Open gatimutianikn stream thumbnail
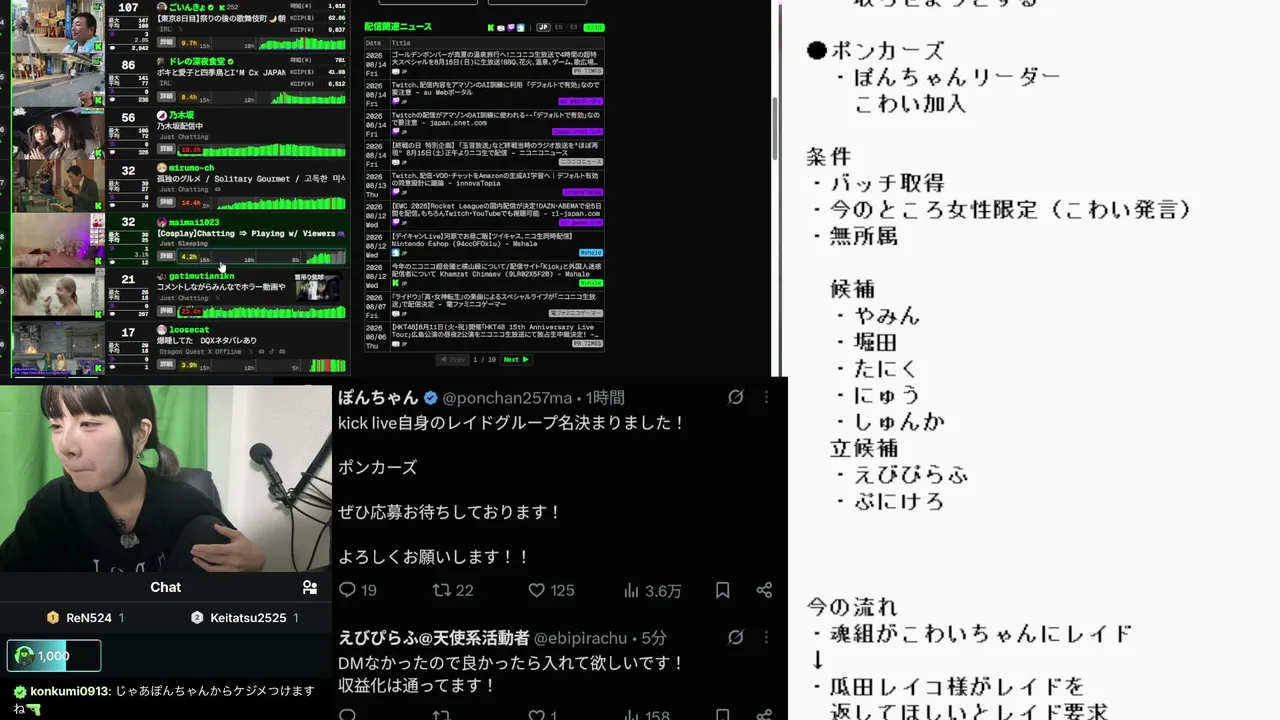The image size is (1280, 720). tap(58, 294)
